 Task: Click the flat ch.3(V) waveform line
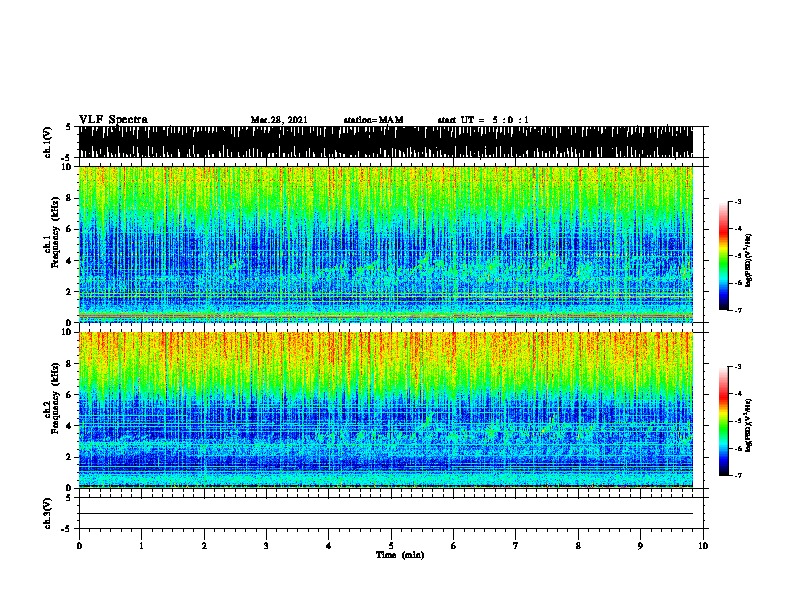coord(386,514)
